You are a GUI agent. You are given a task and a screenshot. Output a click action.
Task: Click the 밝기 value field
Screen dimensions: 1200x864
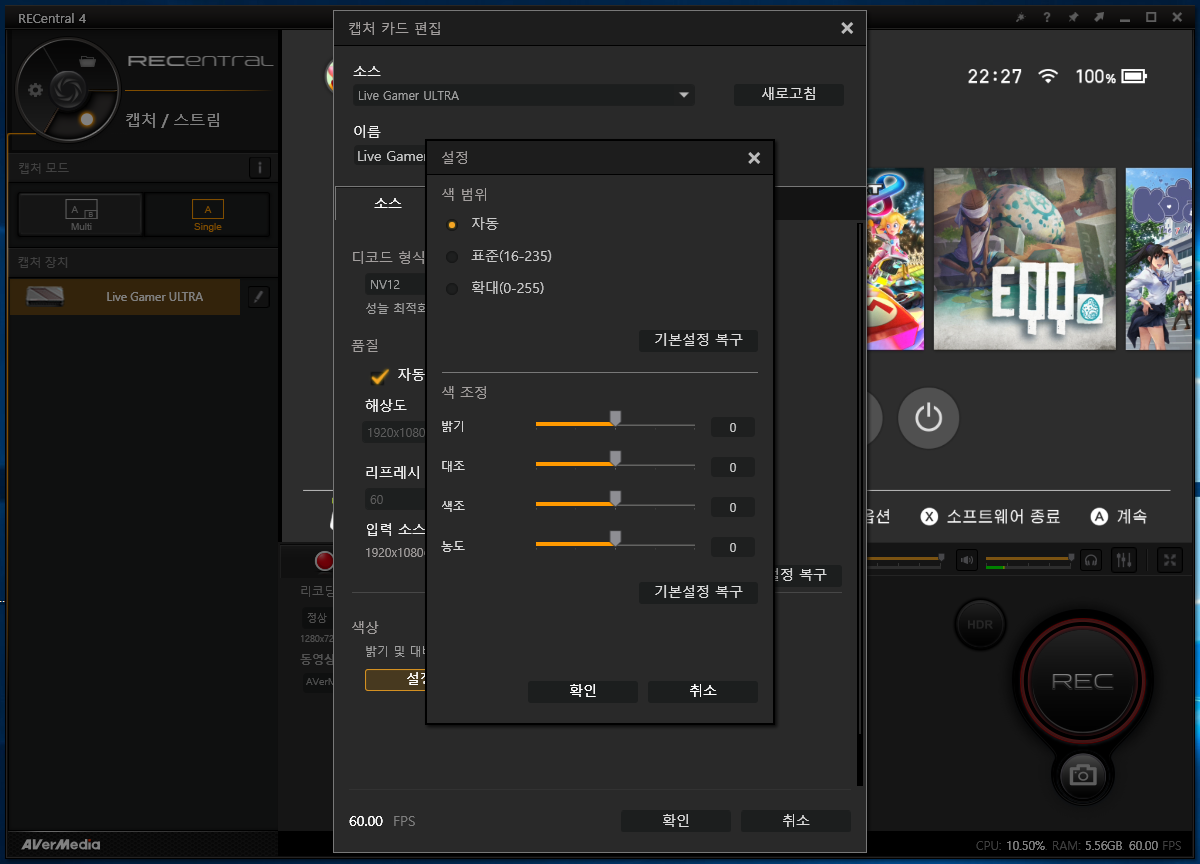pyautogui.click(x=733, y=427)
